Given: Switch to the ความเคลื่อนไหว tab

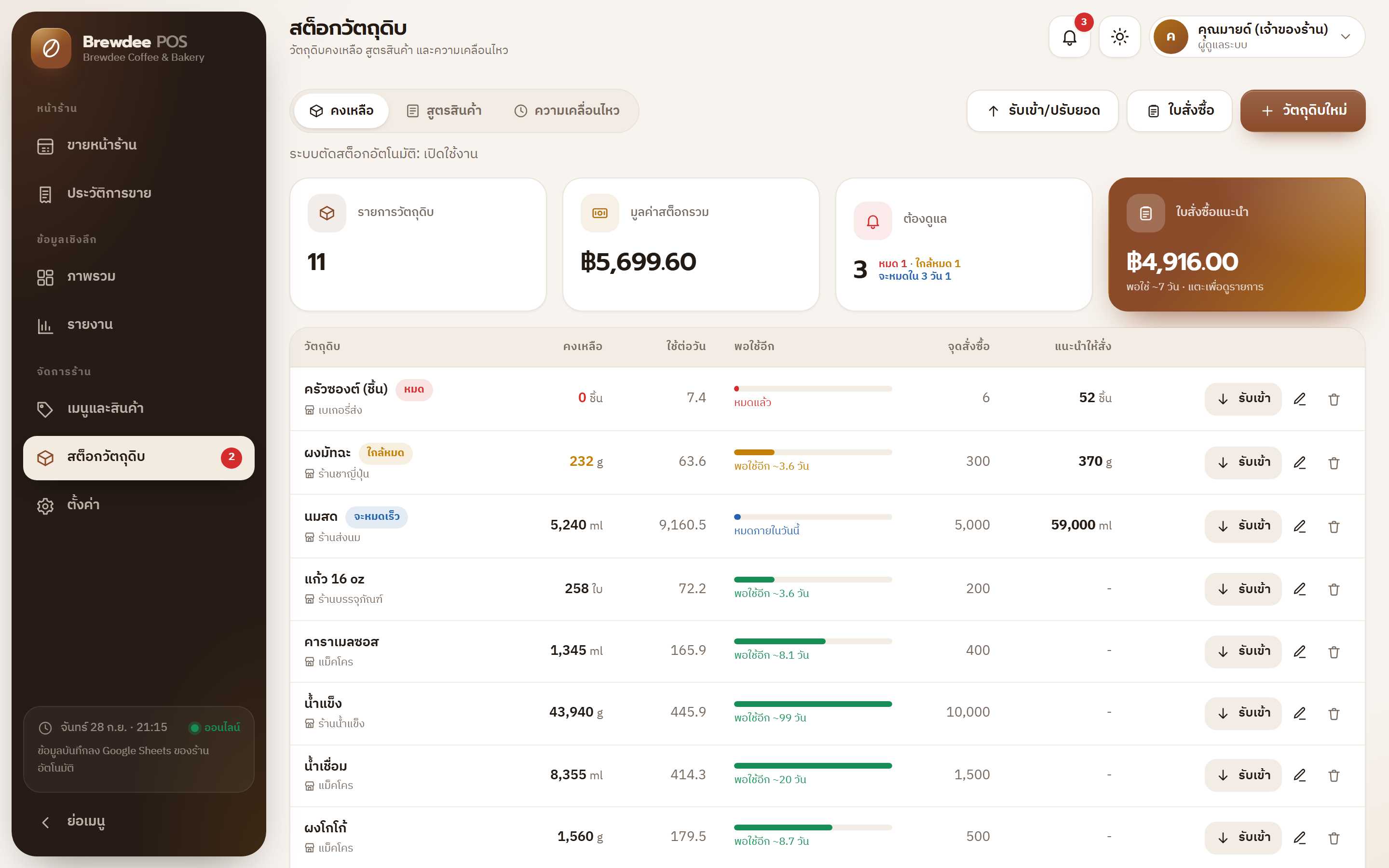Looking at the screenshot, I should pyautogui.click(x=567, y=110).
